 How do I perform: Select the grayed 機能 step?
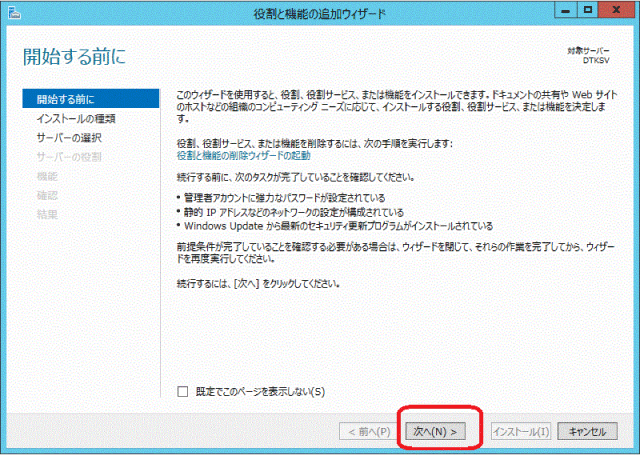[x=47, y=176]
